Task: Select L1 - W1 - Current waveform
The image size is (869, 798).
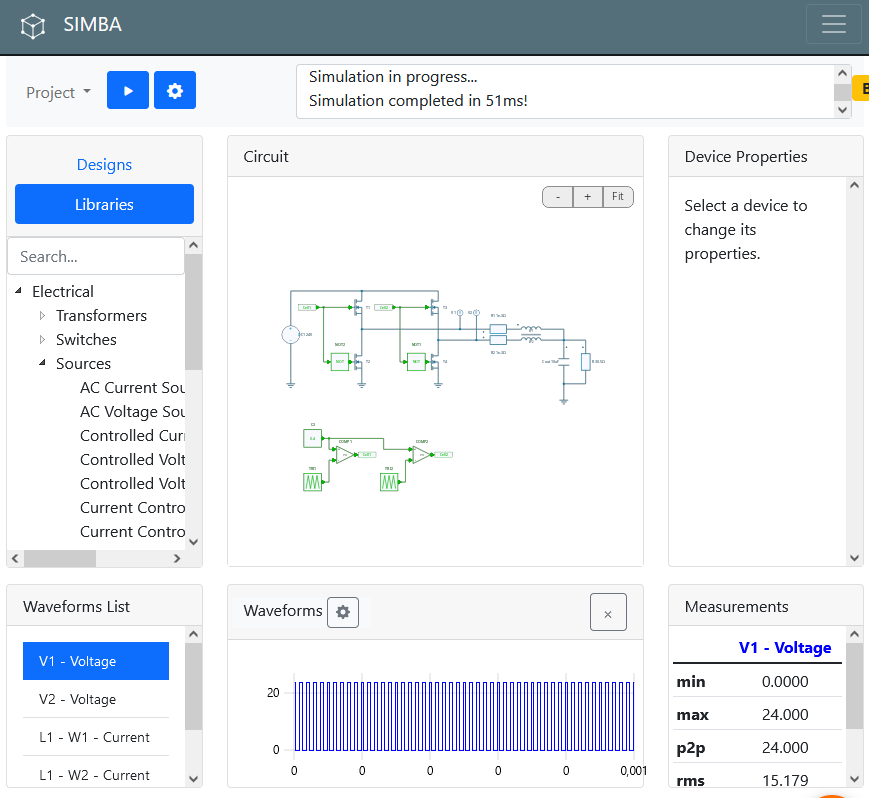Action: point(96,736)
